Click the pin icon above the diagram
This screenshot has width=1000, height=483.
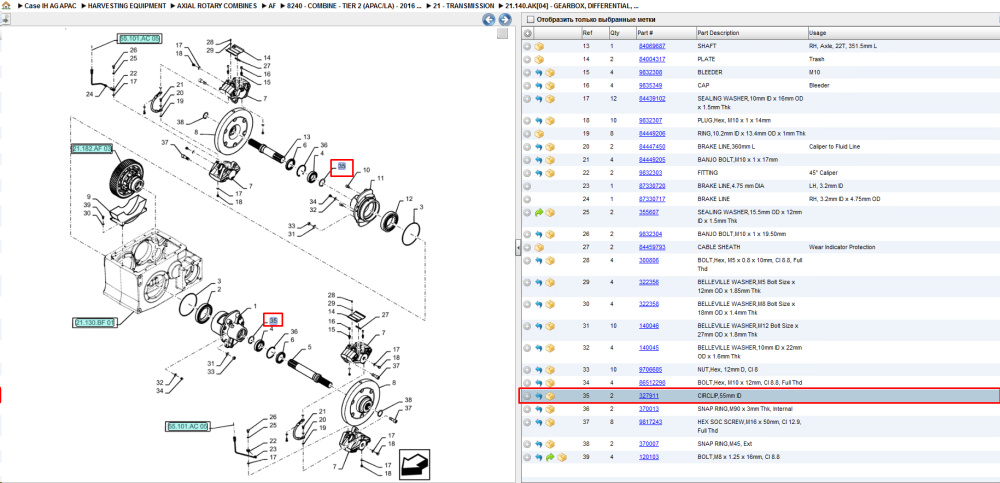pyautogui.click(x=4, y=20)
